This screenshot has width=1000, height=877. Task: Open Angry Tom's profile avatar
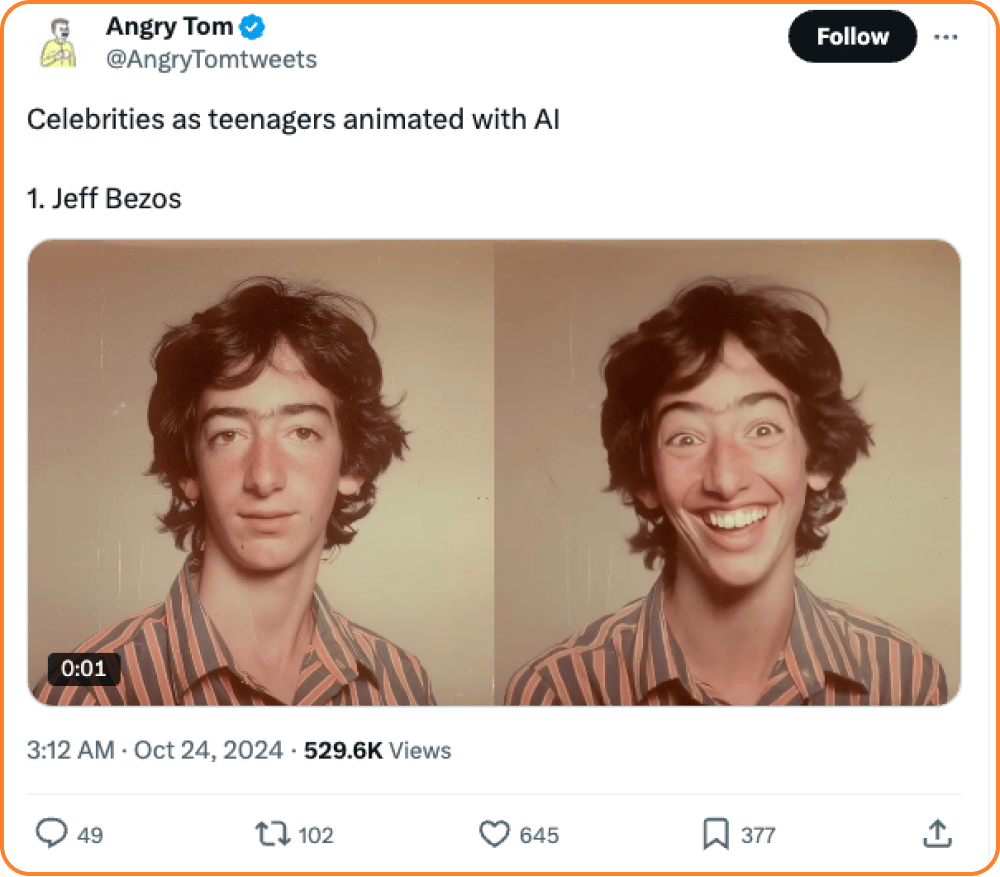[x=58, y=43]
